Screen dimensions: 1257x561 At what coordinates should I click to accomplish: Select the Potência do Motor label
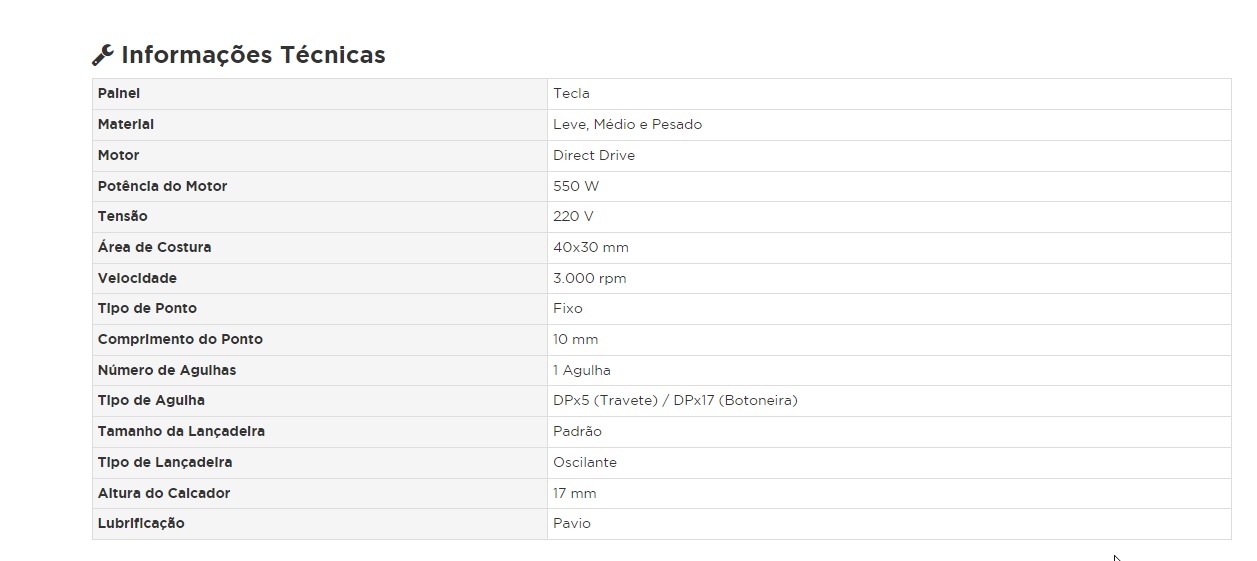pyautogui.click(x=162, y=187)
